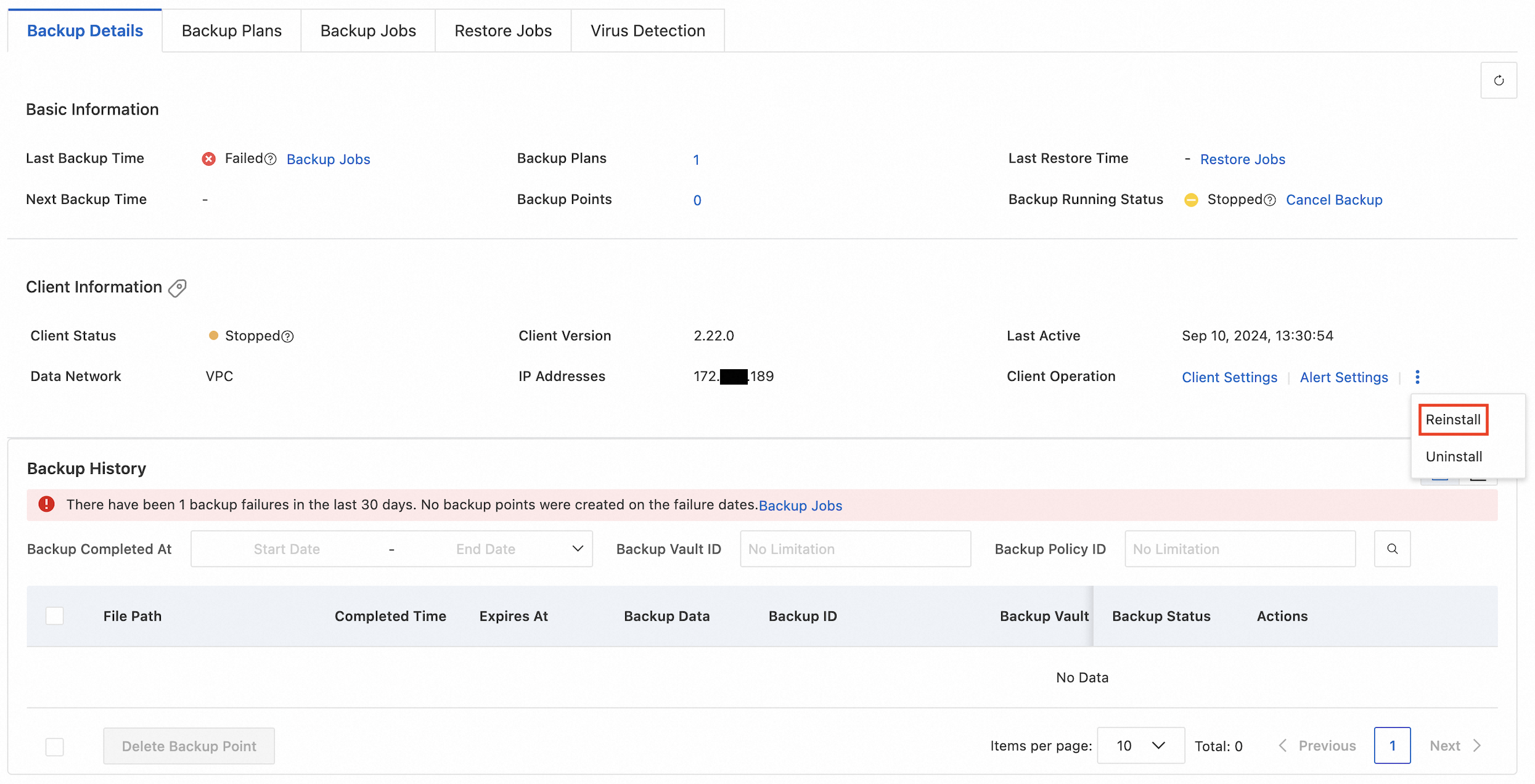Go to the Previous page

tap(1317, 746)
